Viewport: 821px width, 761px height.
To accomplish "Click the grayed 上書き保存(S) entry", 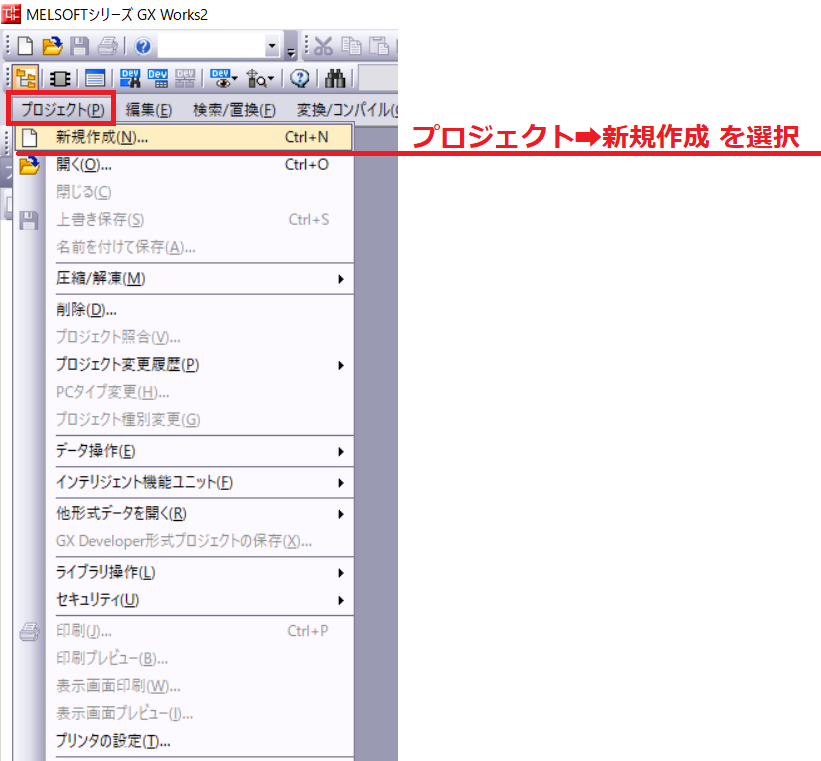I will click(x=184, y=219).
